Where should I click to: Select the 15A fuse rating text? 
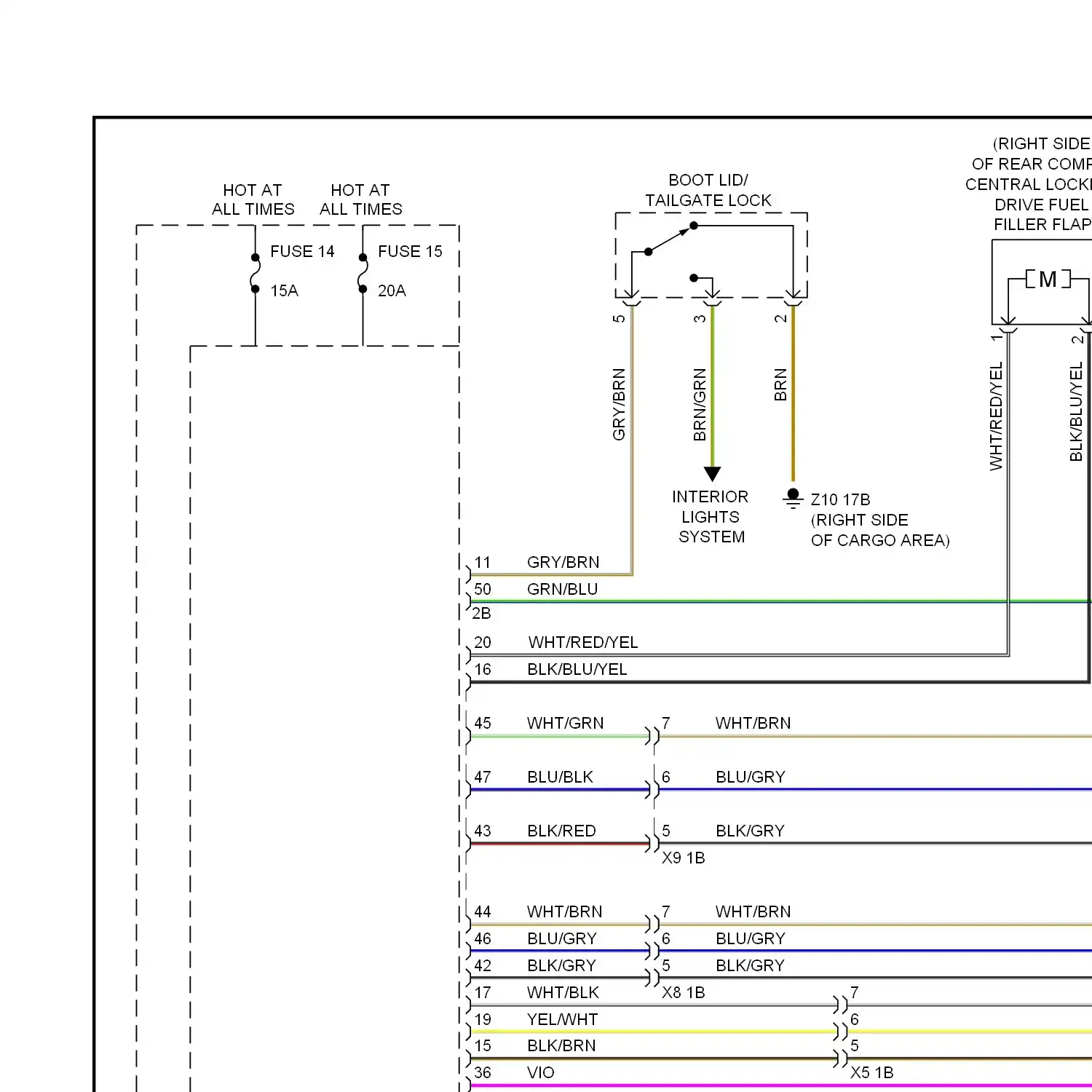coord(284,290)
